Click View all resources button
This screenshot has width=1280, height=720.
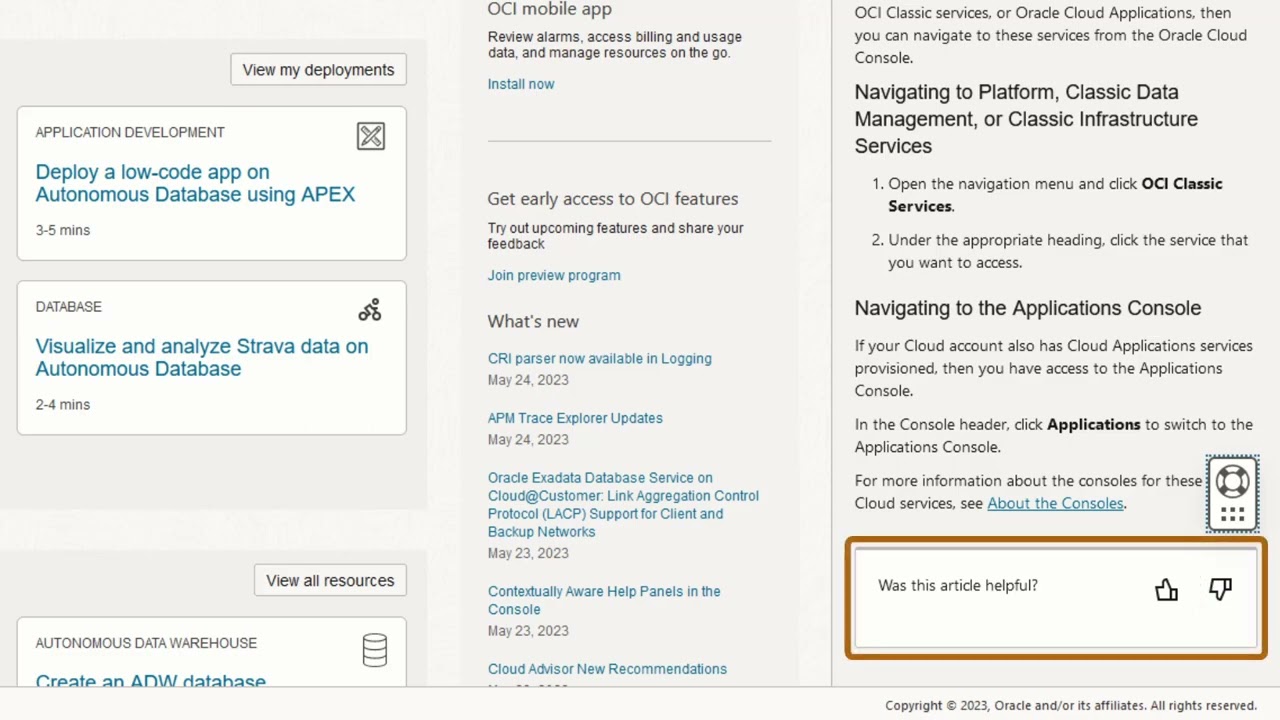coord(330,581)
